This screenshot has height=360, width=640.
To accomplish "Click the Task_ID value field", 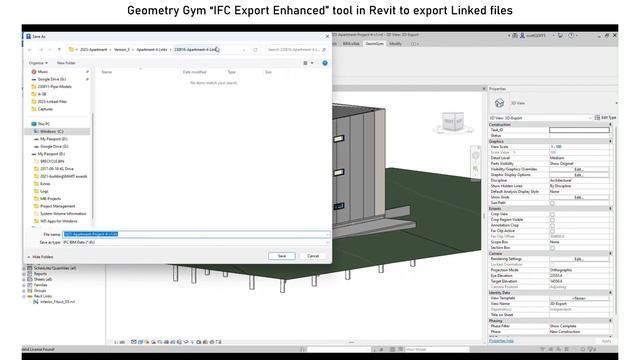I will [579, 130].
